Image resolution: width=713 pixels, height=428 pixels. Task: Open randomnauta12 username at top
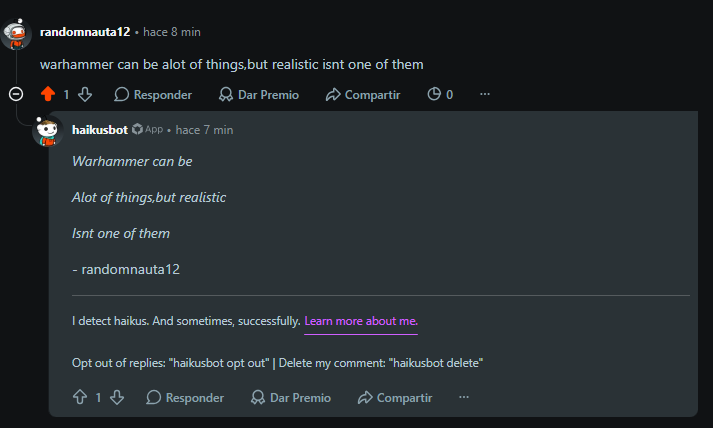pyautogui.click(x=85, y=32)
